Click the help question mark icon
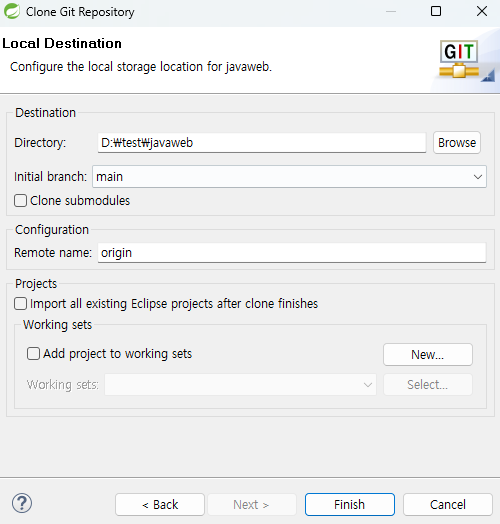This screenshot has height=524, width=500. pos(22,503)
